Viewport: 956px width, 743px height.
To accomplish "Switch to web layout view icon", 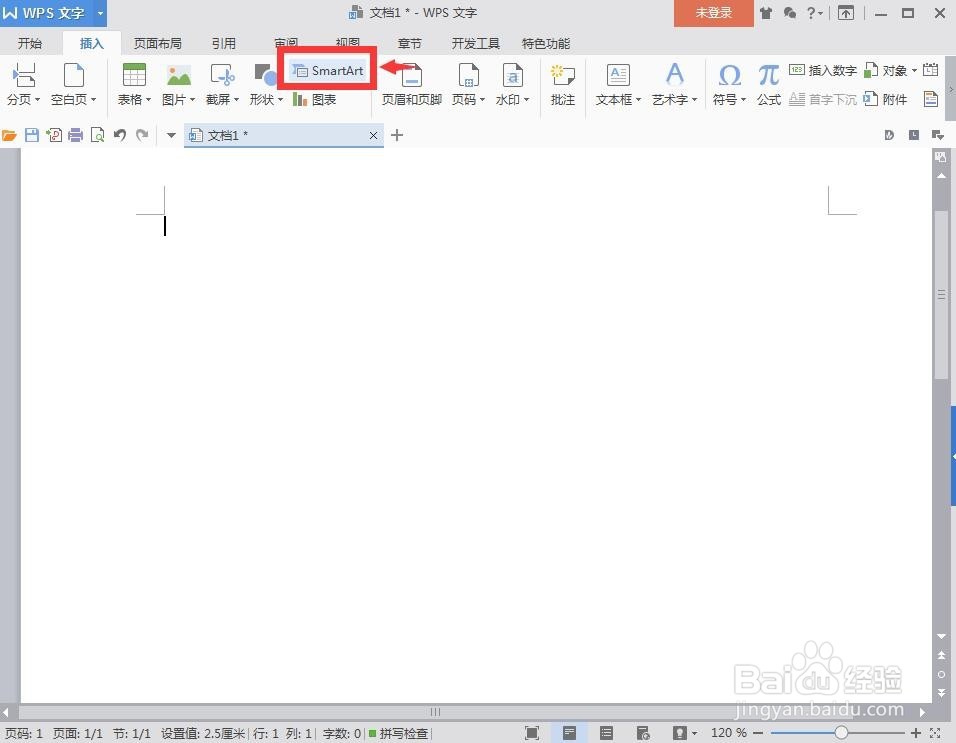I will [643, 733].
